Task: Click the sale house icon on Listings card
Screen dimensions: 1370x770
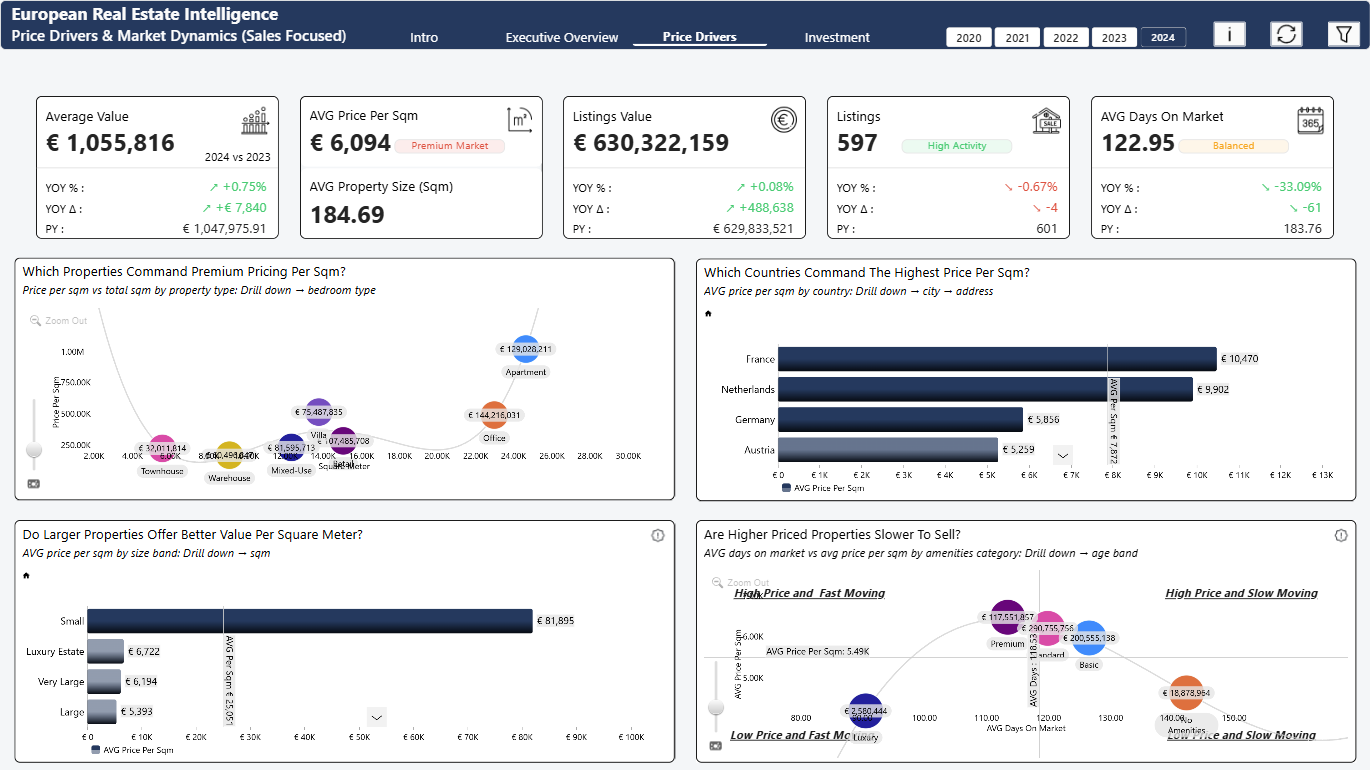Action: (x=1046, y=121)
